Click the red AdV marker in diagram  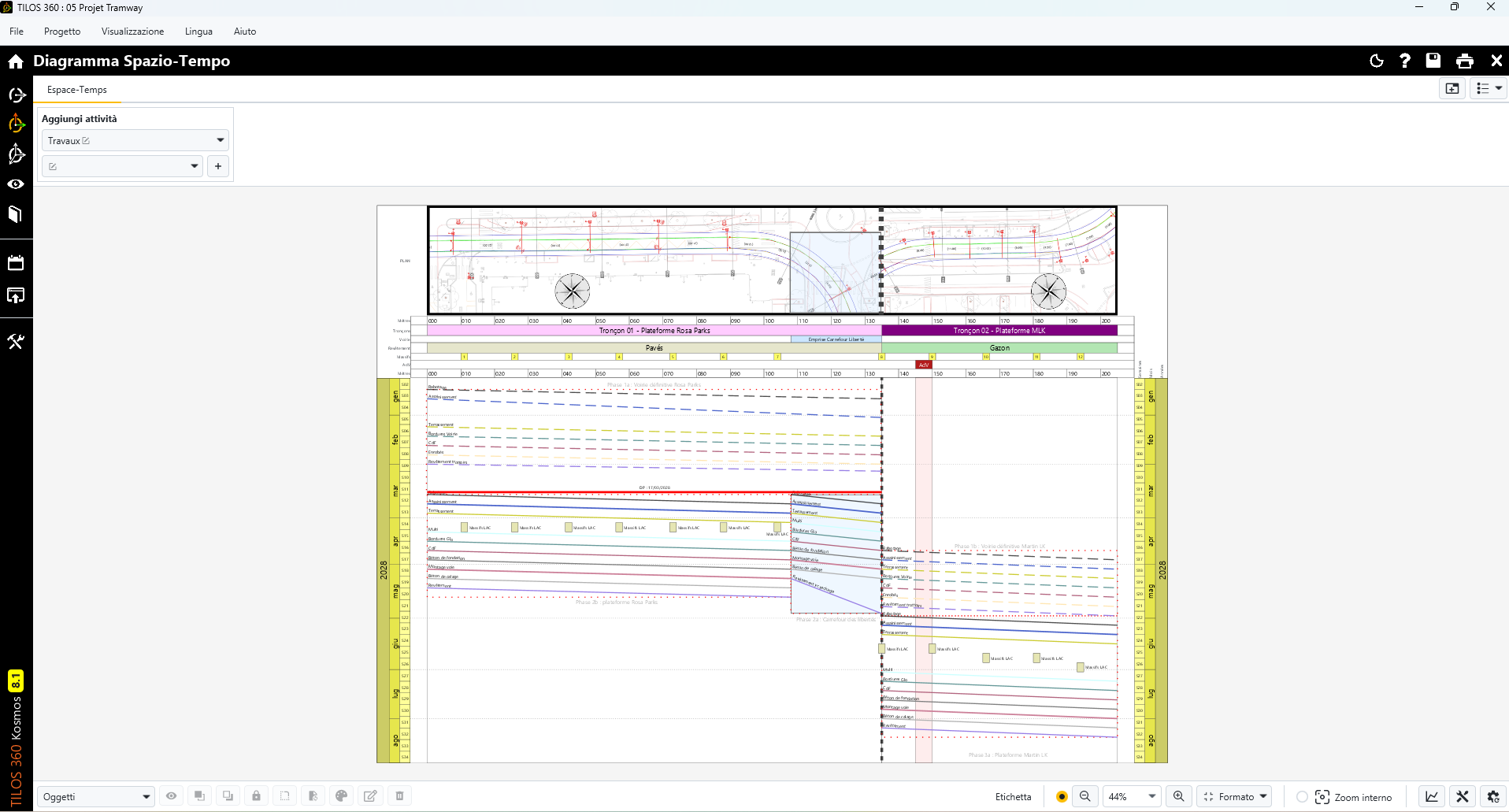point(924,365)
